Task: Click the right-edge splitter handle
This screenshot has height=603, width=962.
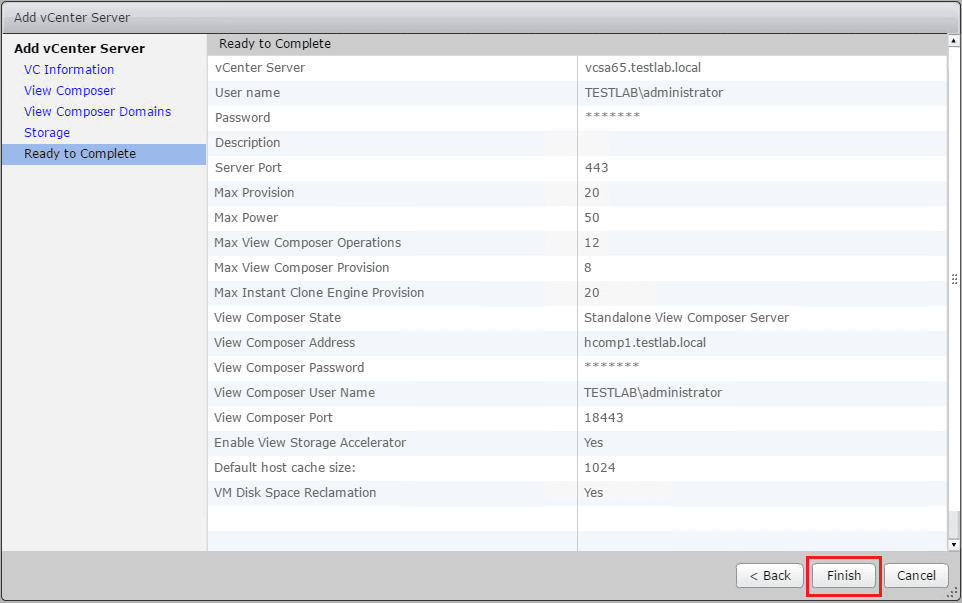Action: pos(955,279)
